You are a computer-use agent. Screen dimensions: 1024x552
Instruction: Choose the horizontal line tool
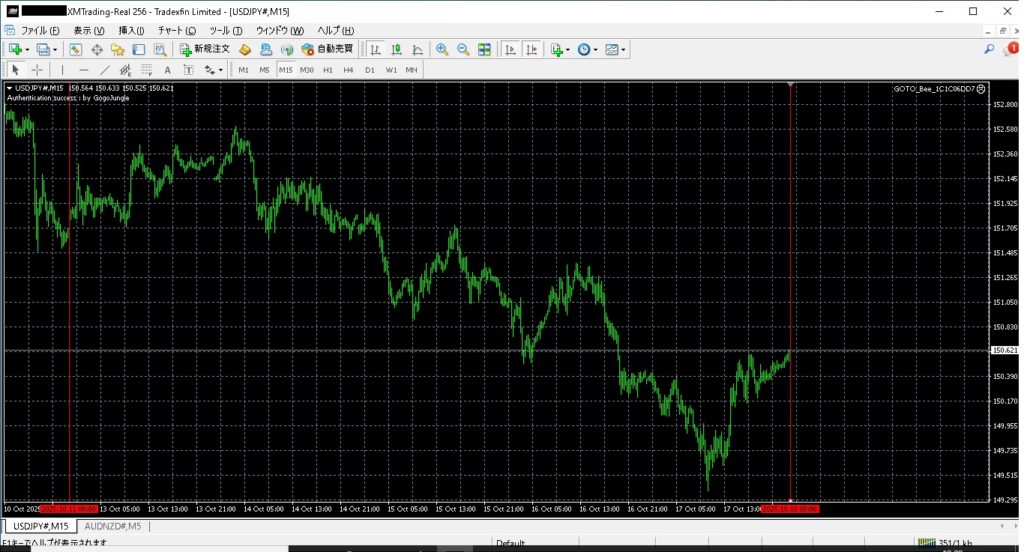pos(83,70)
